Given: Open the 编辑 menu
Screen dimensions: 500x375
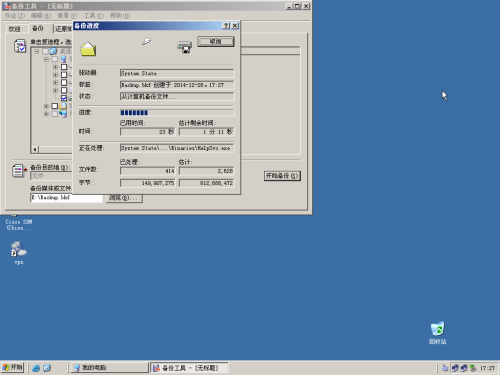Looking at the screenshot, I should (41, 15).
